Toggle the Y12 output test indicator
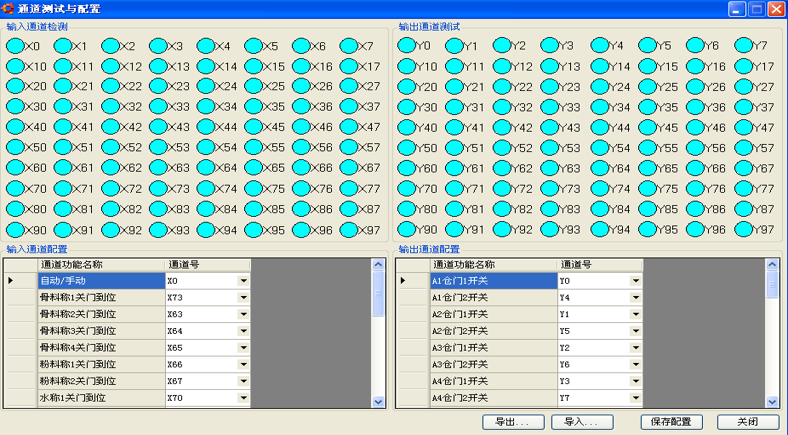The width and height of the screenshot is (788, 435). 502,66
